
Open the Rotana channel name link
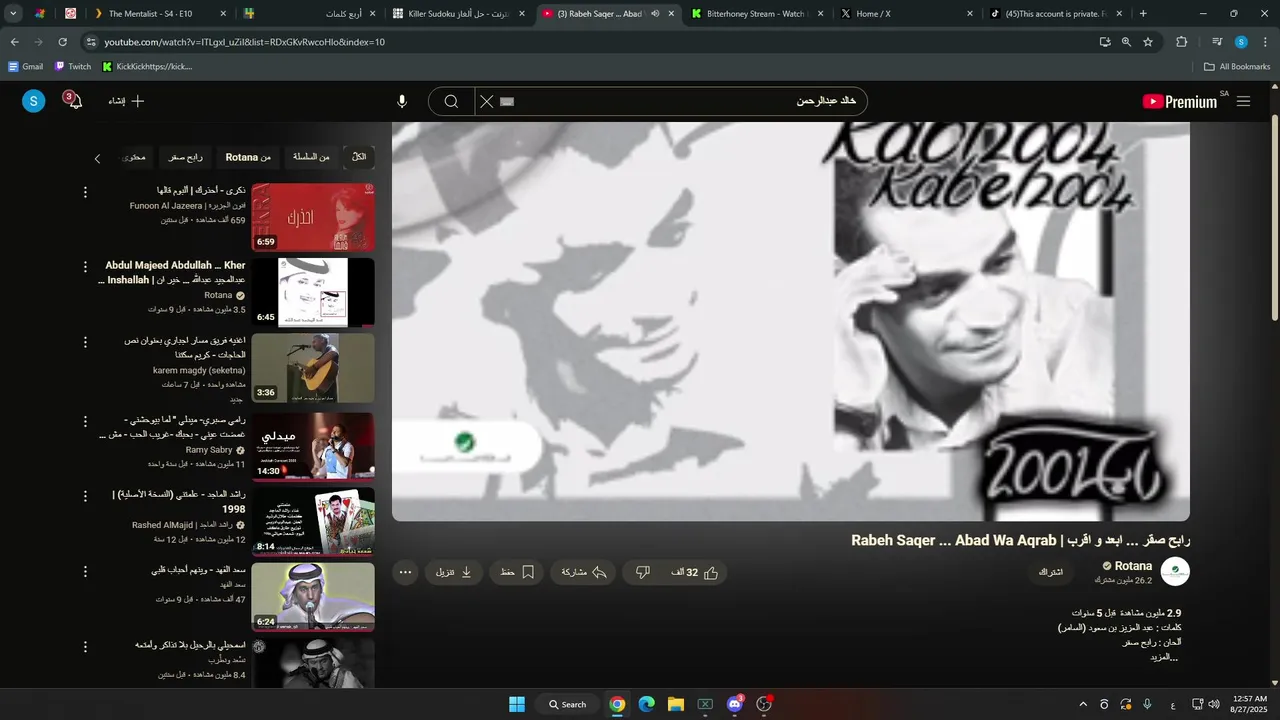pyautogui.click(x=1133, y=566)
